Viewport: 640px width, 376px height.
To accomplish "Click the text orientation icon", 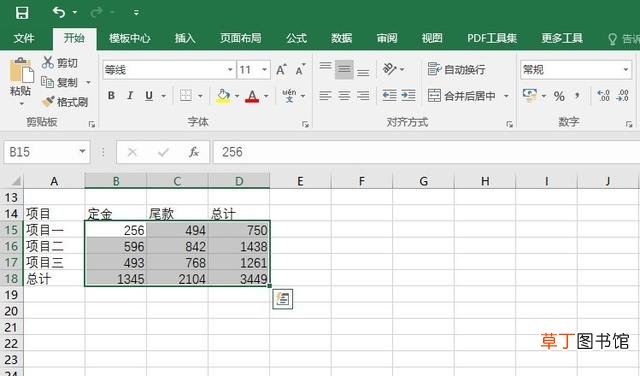I will (390, 69).
